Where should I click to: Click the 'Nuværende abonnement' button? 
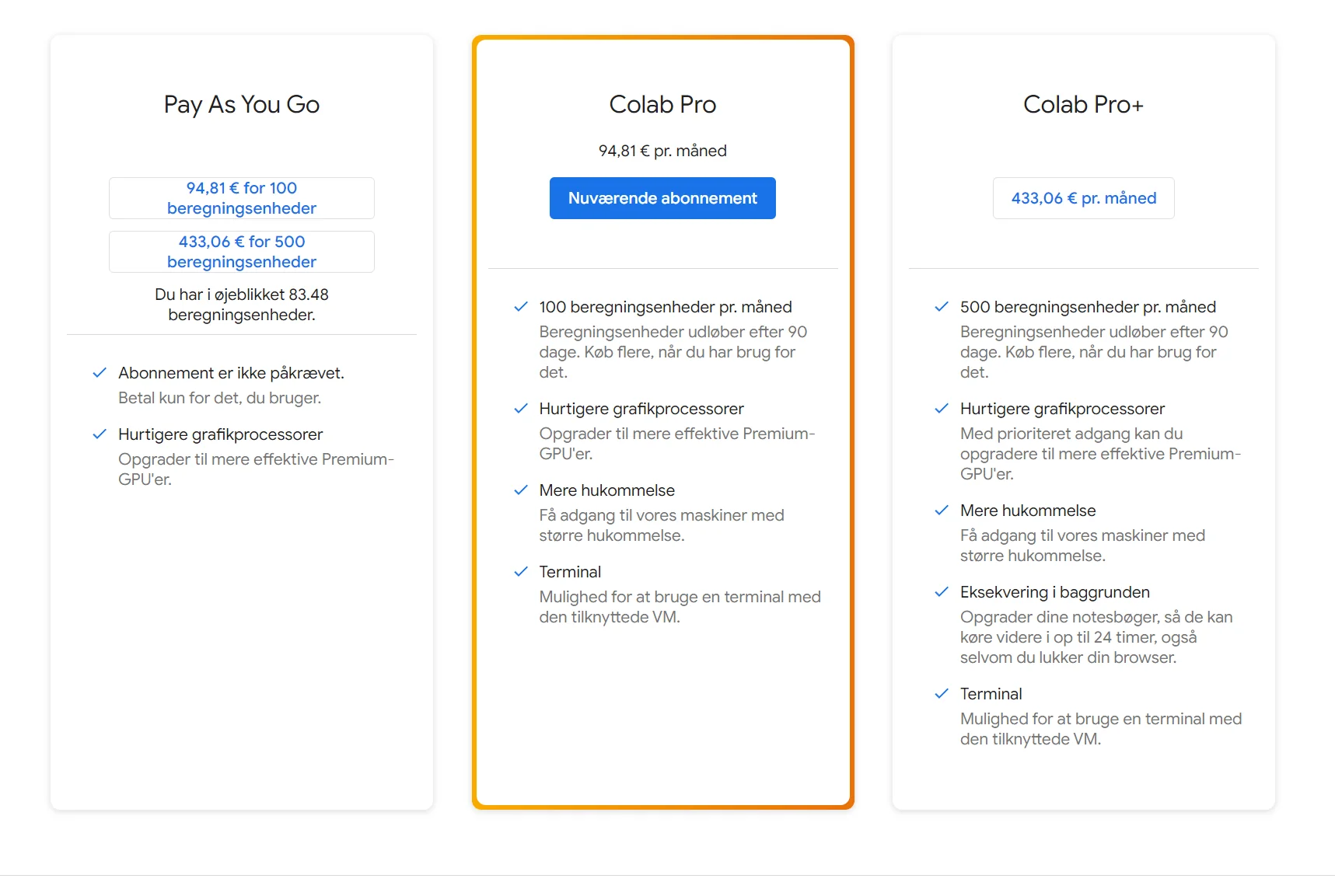click(662, 198)
